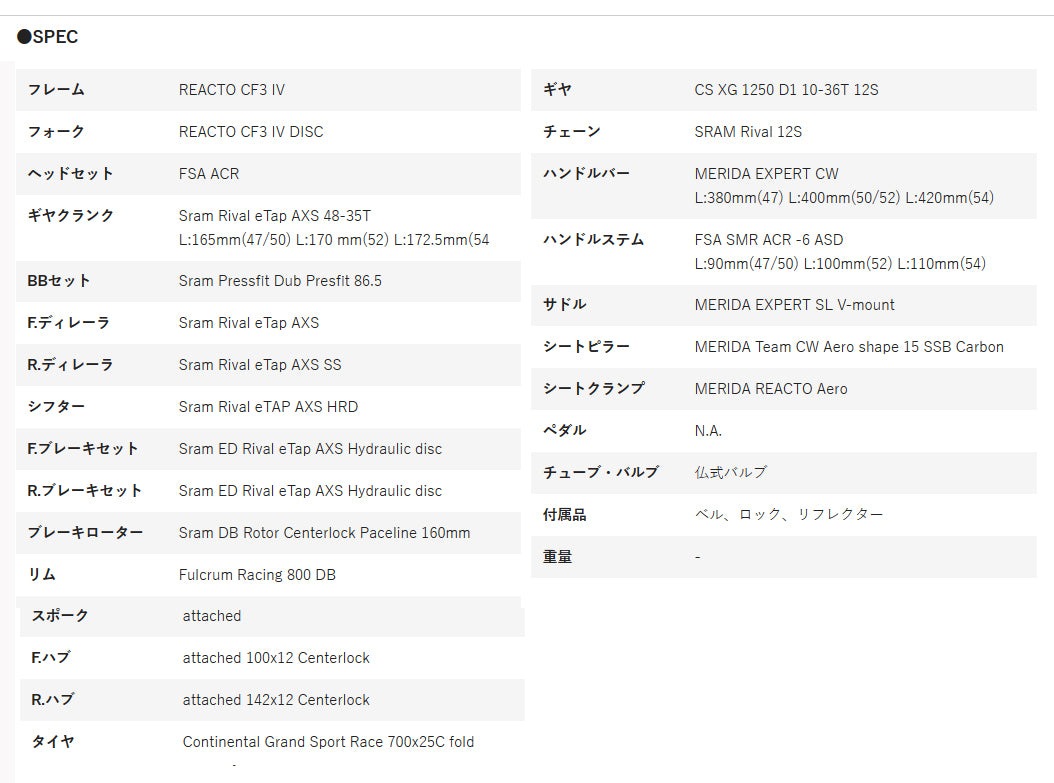Viewport: 1054px width, 783px height.
Task: Click the REACTO CF3 IV frame value
Action: point(231,90)
